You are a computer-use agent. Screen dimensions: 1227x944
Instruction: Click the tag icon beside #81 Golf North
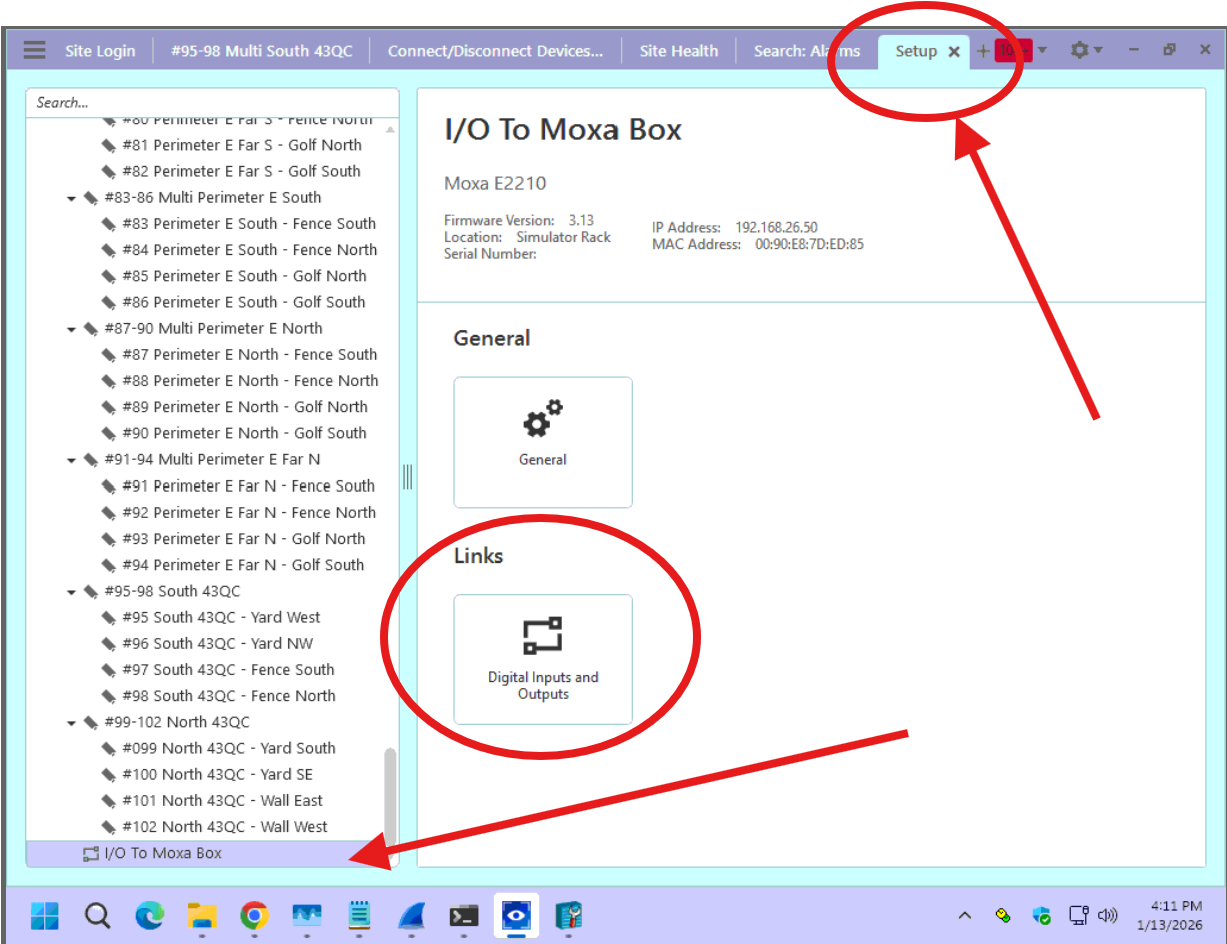110,145
